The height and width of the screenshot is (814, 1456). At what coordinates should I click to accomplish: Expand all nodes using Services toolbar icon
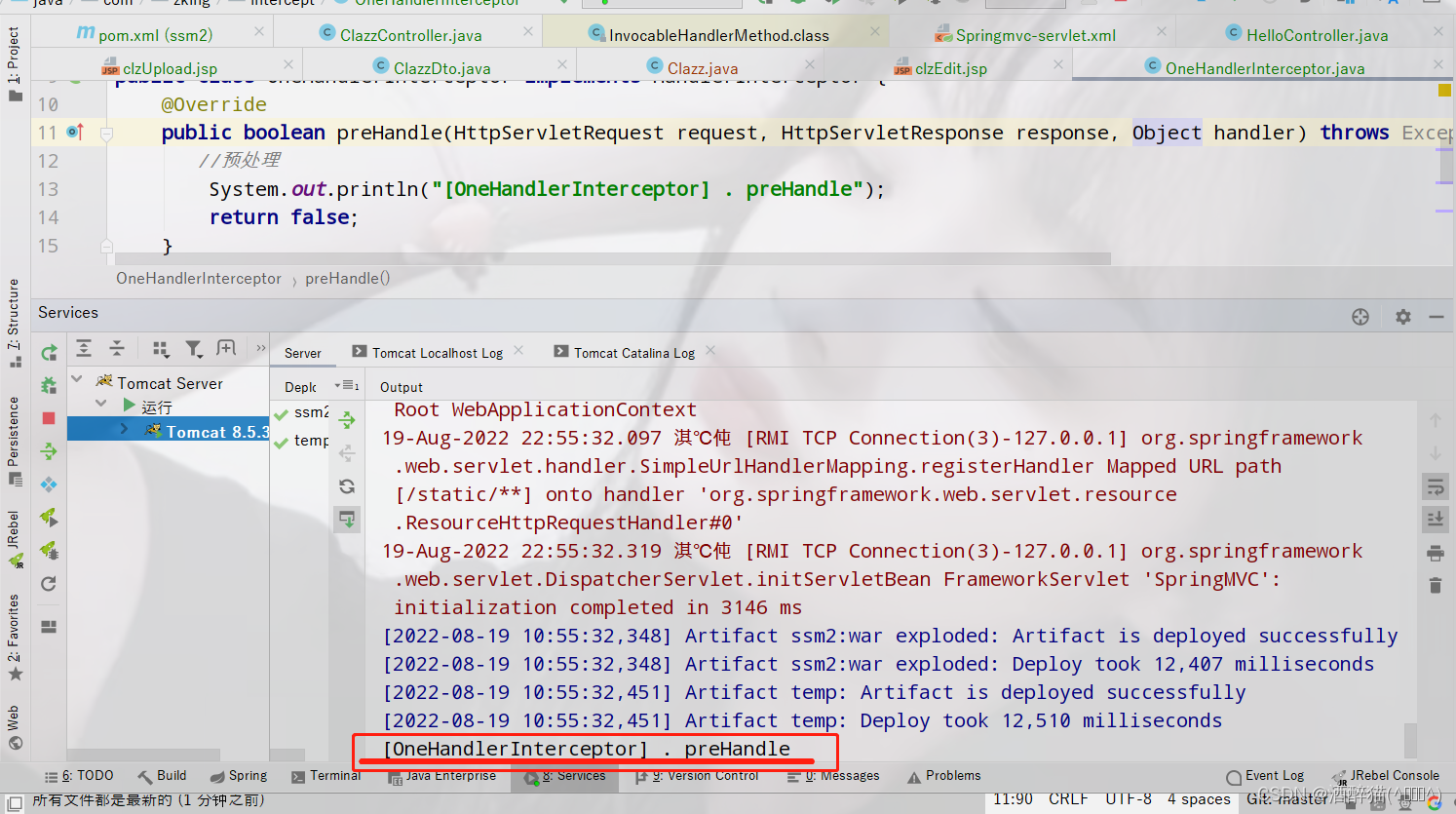point(83,347)
